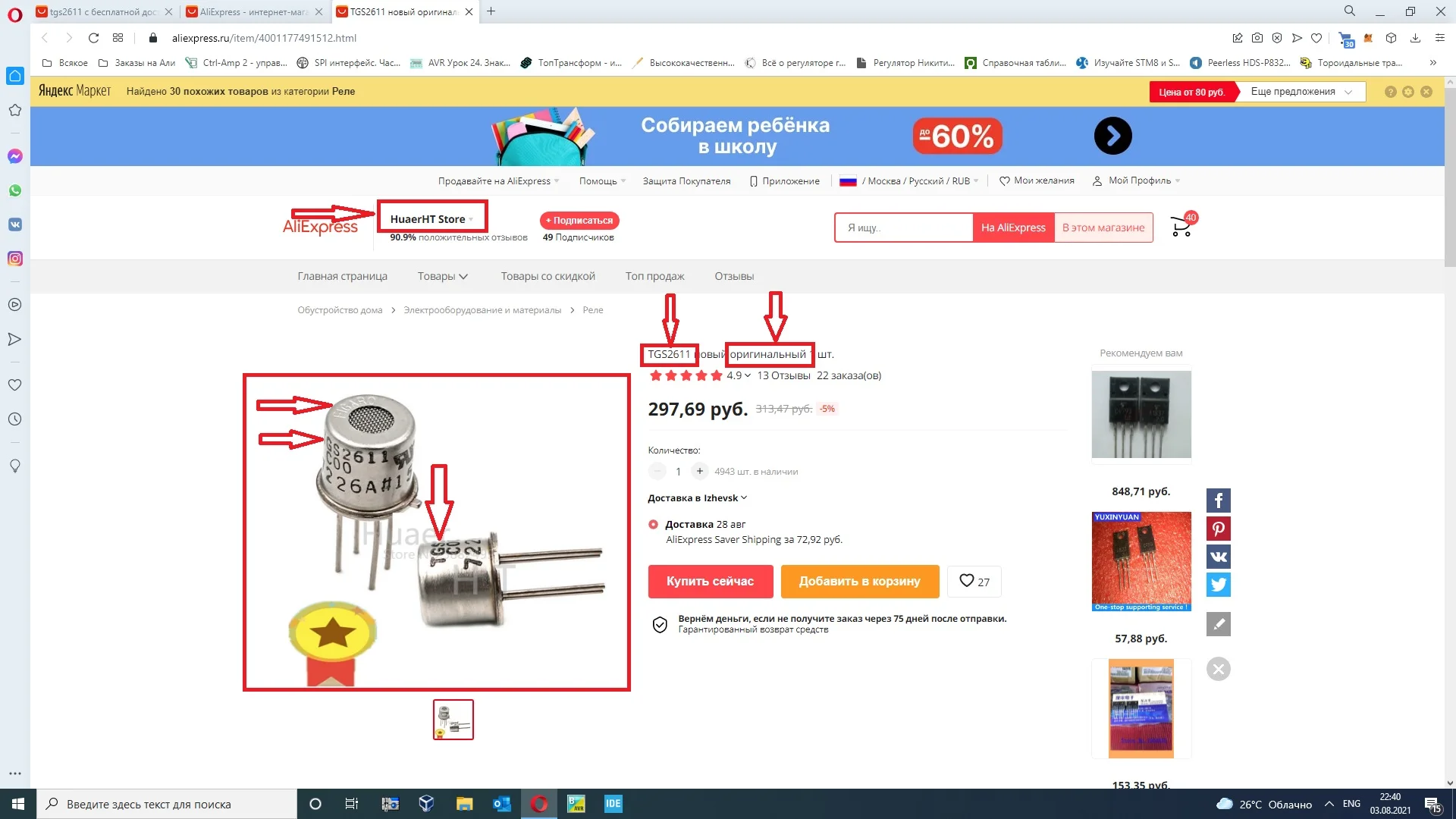Share item via Facebook icon
This screenshot has width=1456, height=819.
click(x=1218, y=500)
